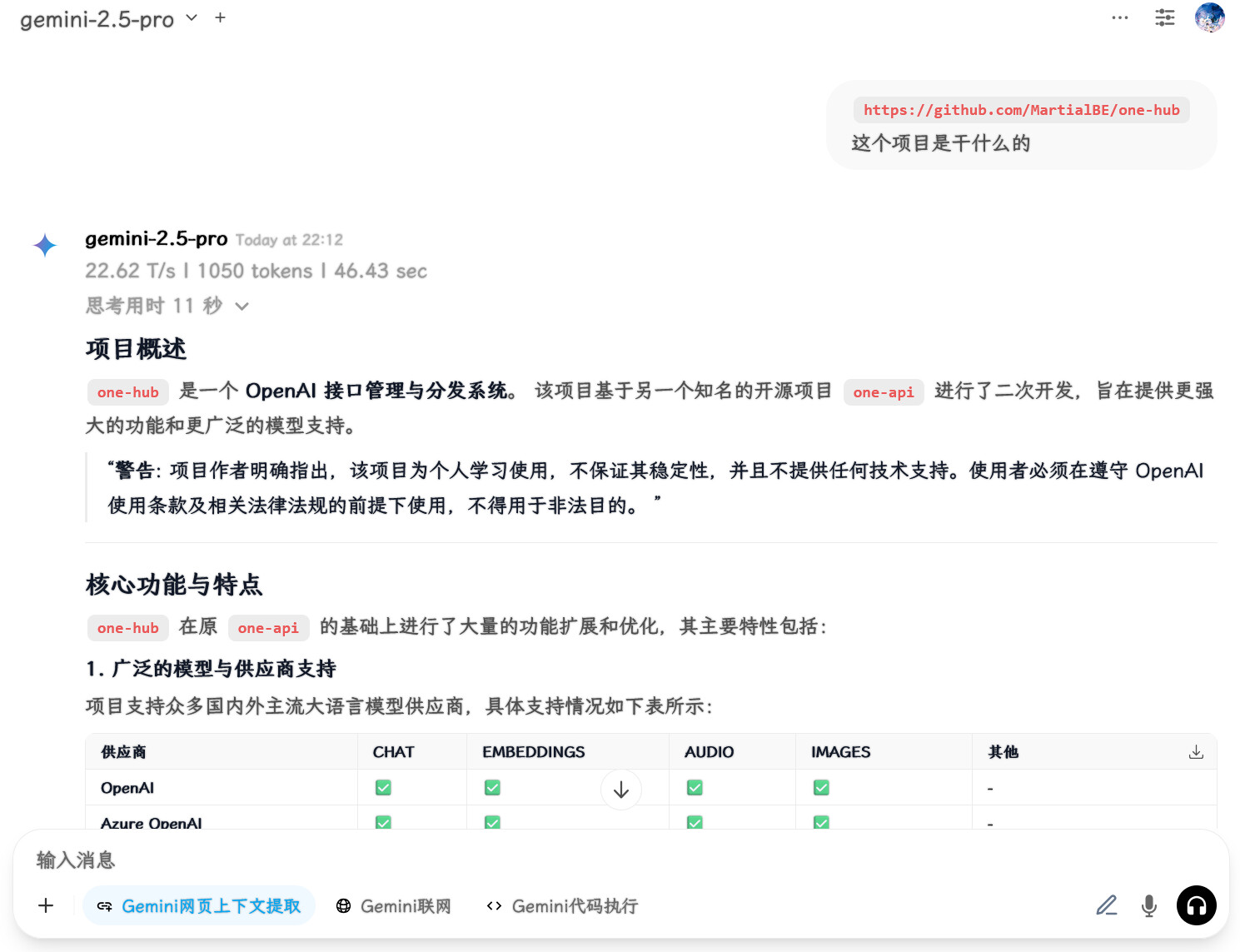Jump to bottom with the down-arrow button
This screenshot has height=952, width=1240.
point(621,790)
